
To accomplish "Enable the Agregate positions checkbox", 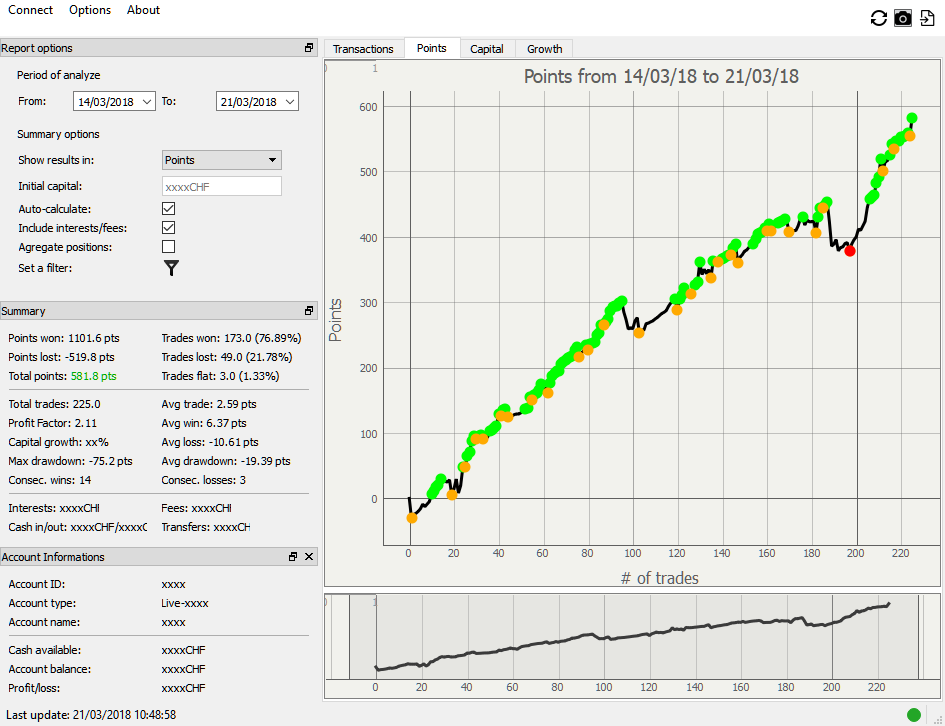I will [169, 247].
